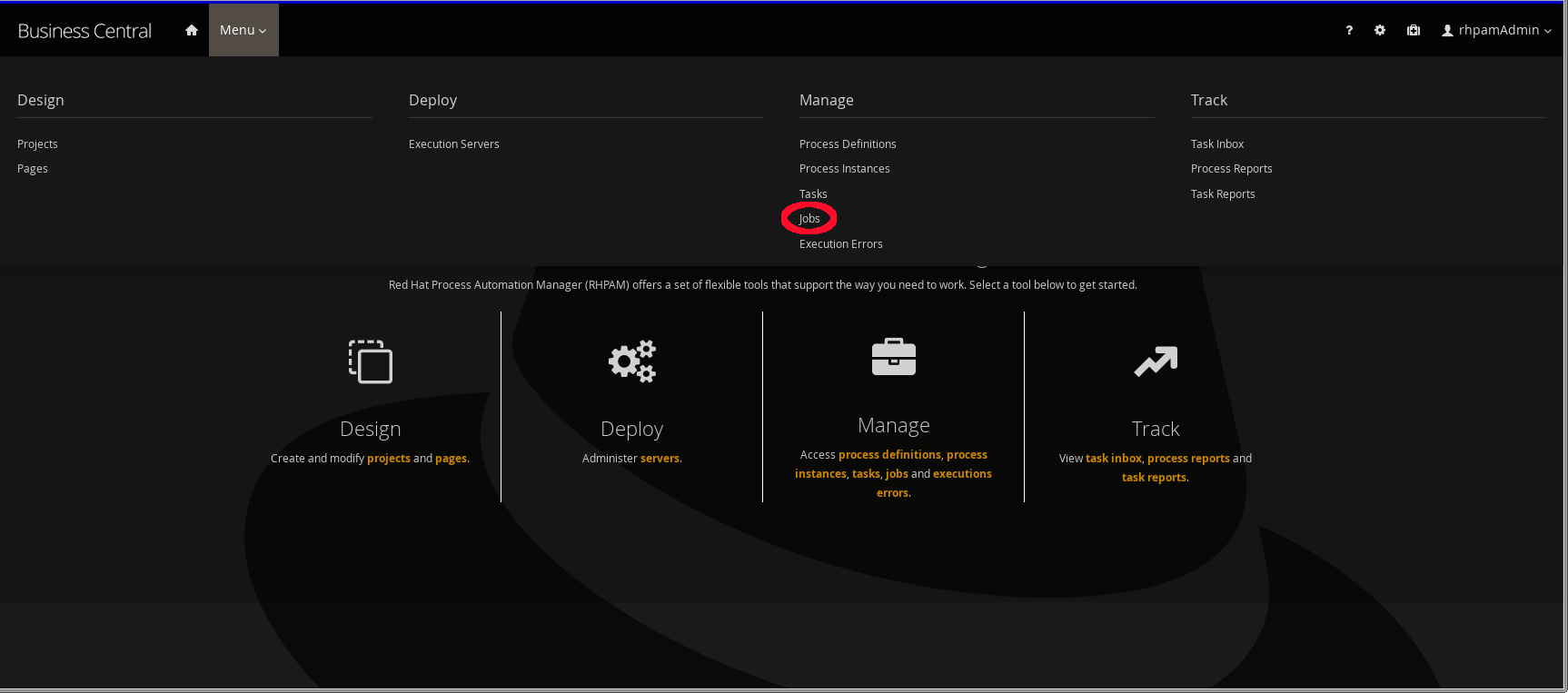The height and width of the screenshot is (693, 1568).
Task: Click the 'Red Hat Process Automation Manager' description text
Action: (763, 285)
